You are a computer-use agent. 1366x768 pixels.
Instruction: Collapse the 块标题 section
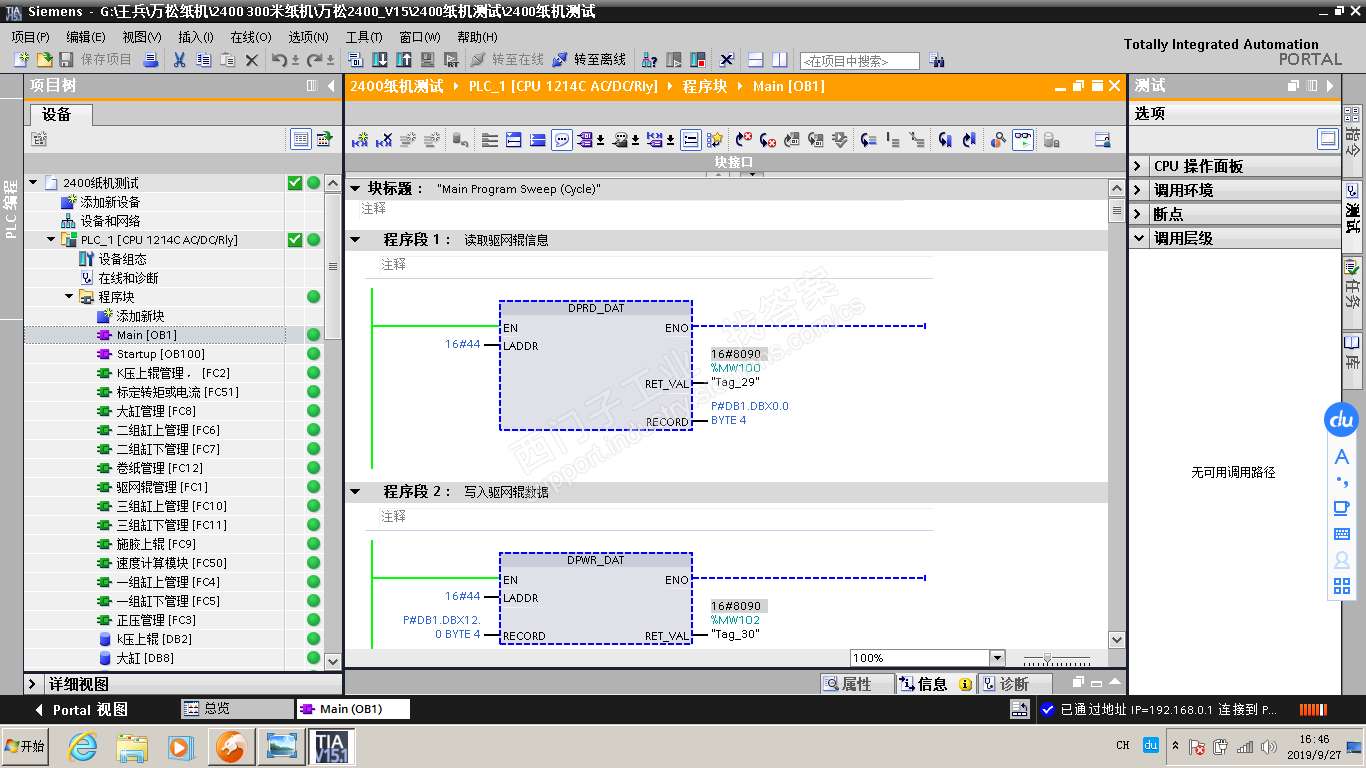click(355, 188)
